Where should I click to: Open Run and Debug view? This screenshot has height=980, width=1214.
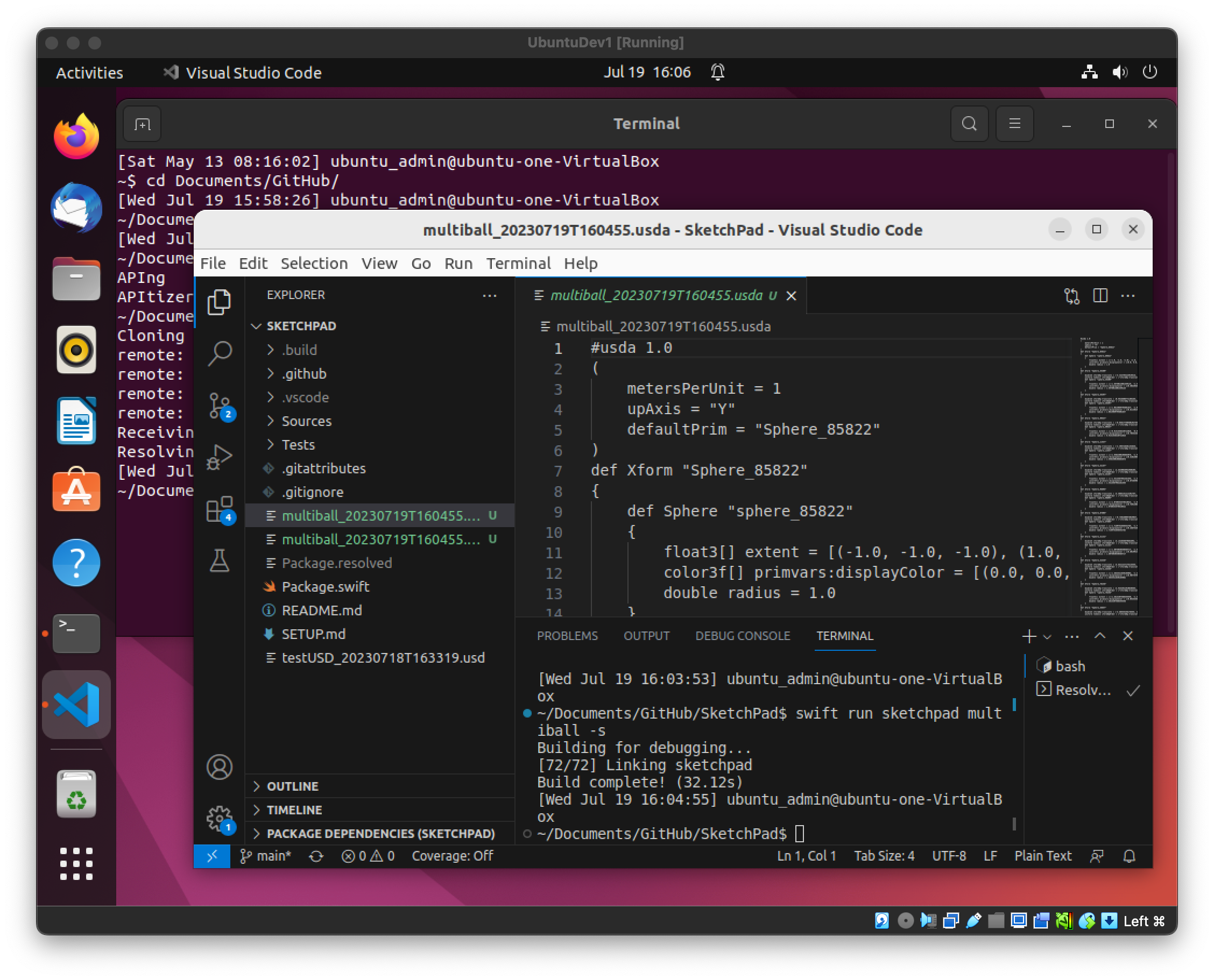click(220, 457)
